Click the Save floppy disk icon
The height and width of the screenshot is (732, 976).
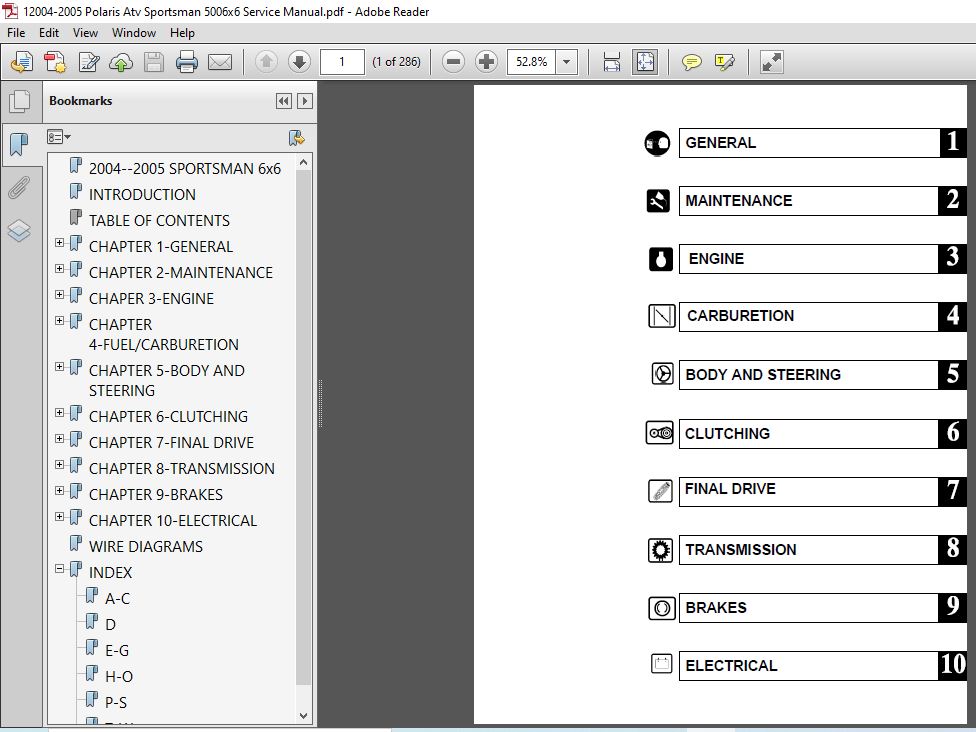(x=154, y=62)
